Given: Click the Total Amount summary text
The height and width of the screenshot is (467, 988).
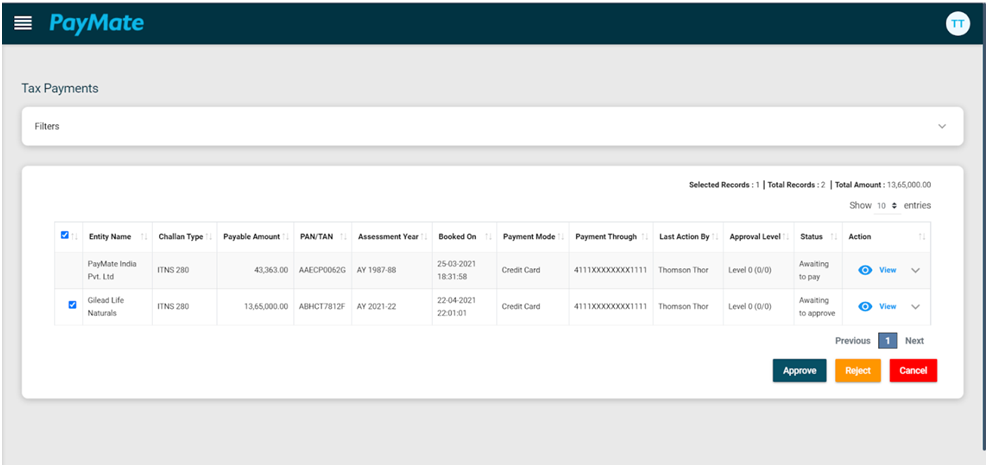Looking at the screenshot, I should 883,185.
